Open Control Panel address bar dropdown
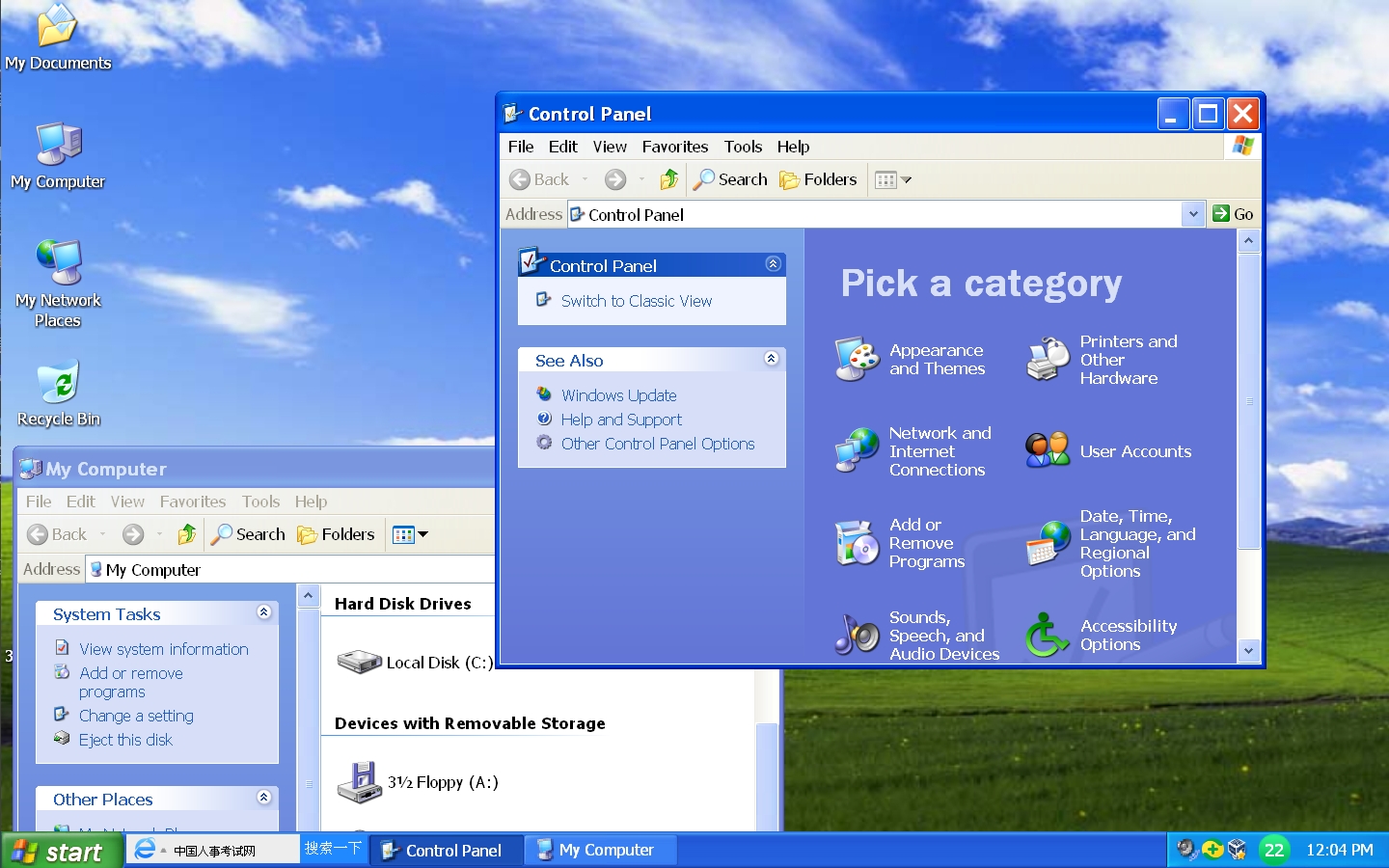Screen dimensions: 1389x868 [1193, 214]
